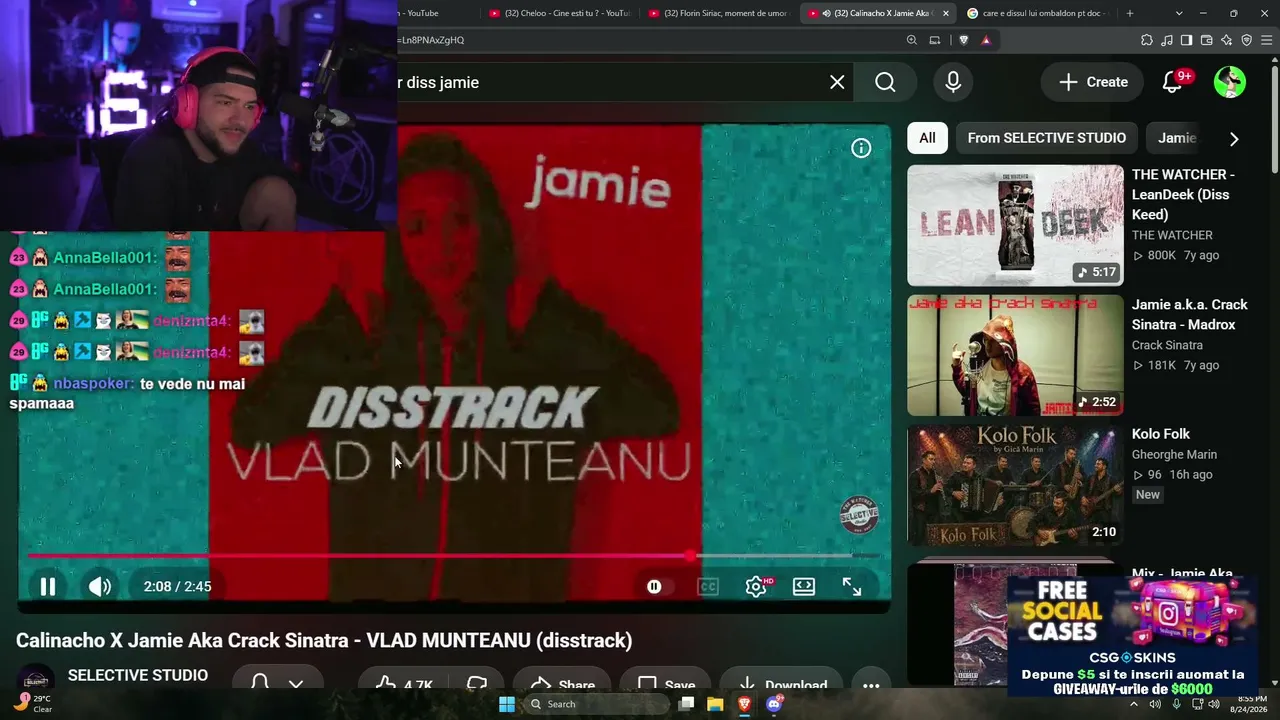Open Jamie a.k.a. Crack Sinatra - Madrox title
1280x720 pixels.
click(x=1190, y=314)
